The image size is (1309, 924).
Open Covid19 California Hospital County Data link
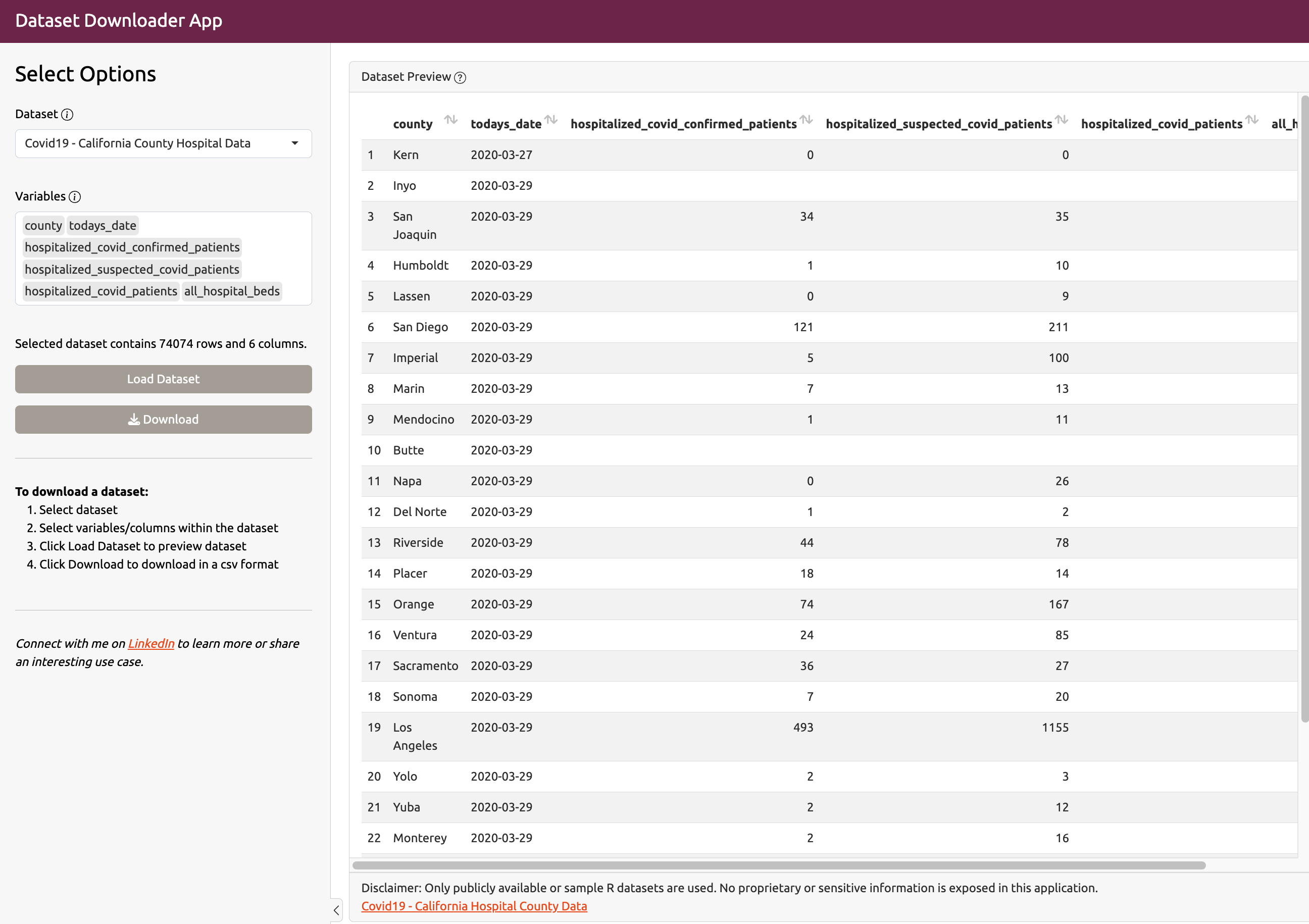(474, 906)
